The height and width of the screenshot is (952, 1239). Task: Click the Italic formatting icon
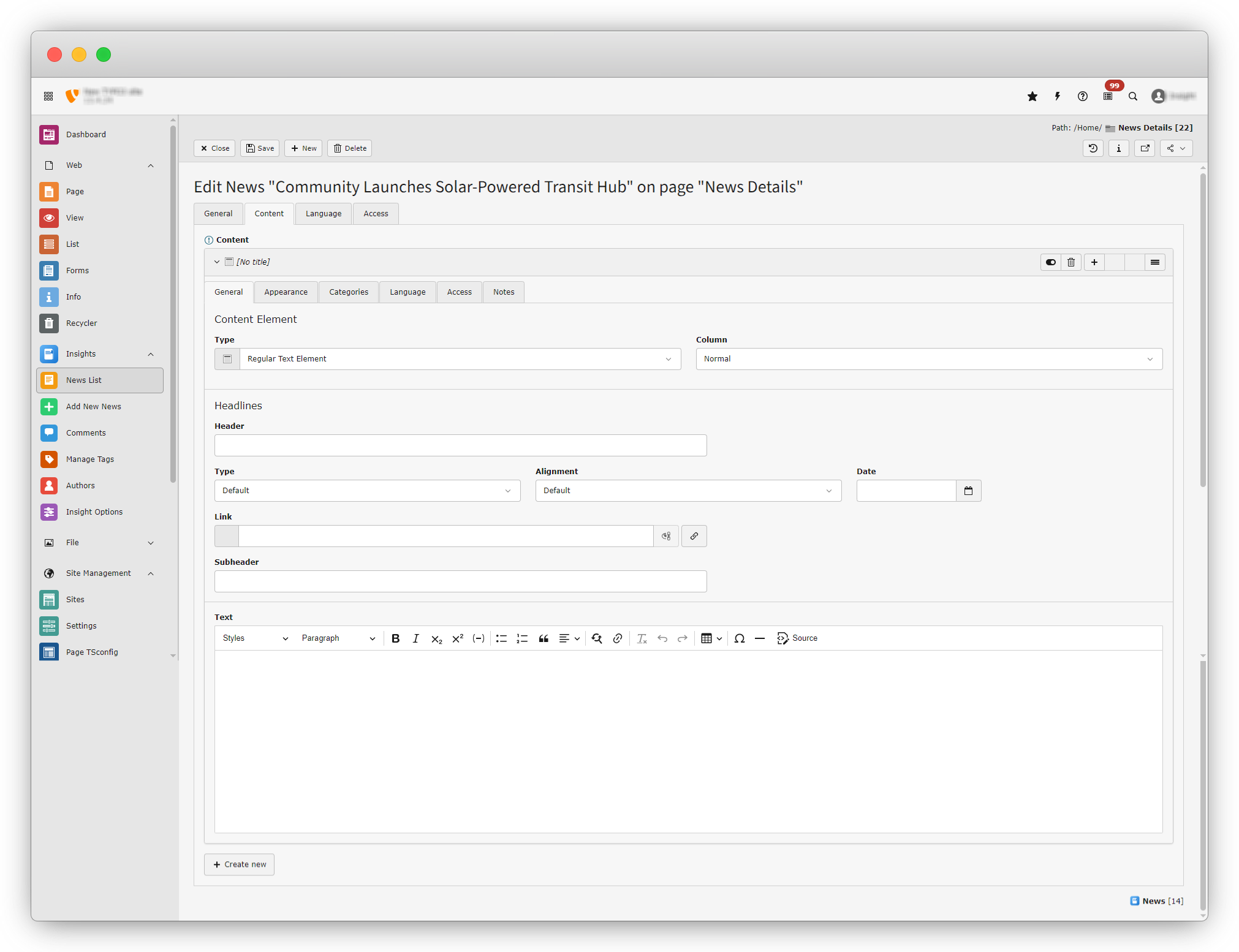(415, 638)
